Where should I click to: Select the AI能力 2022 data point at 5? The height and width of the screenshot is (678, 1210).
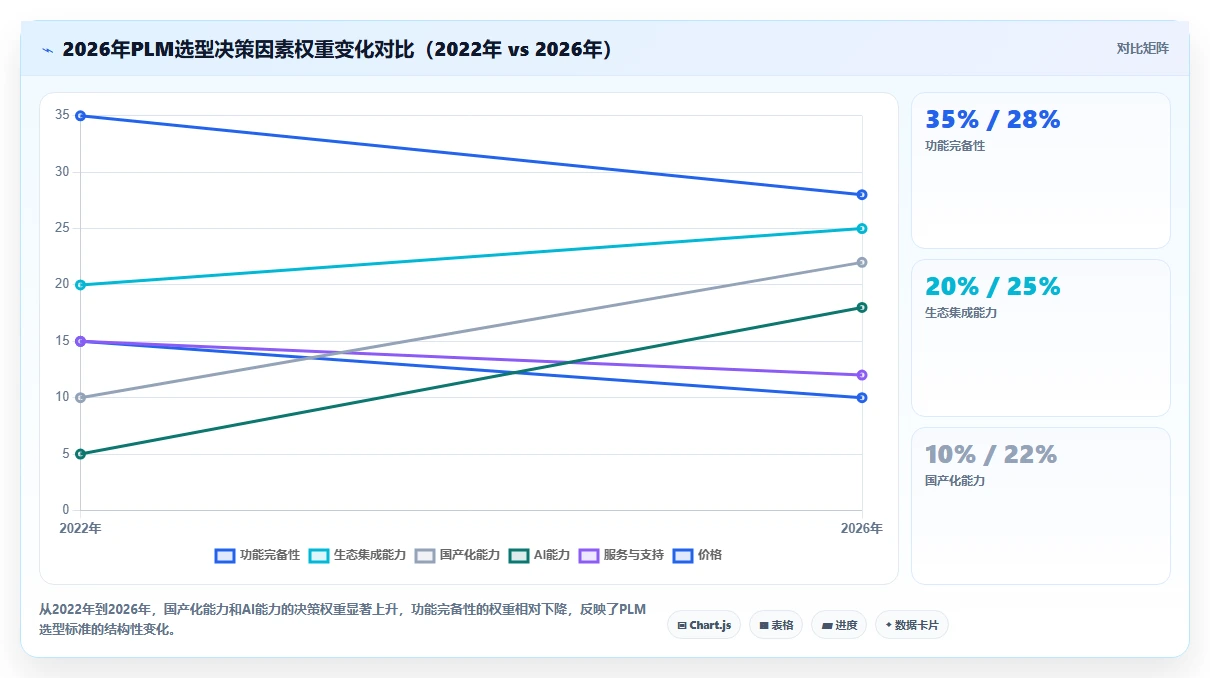(x=80, y=454)
